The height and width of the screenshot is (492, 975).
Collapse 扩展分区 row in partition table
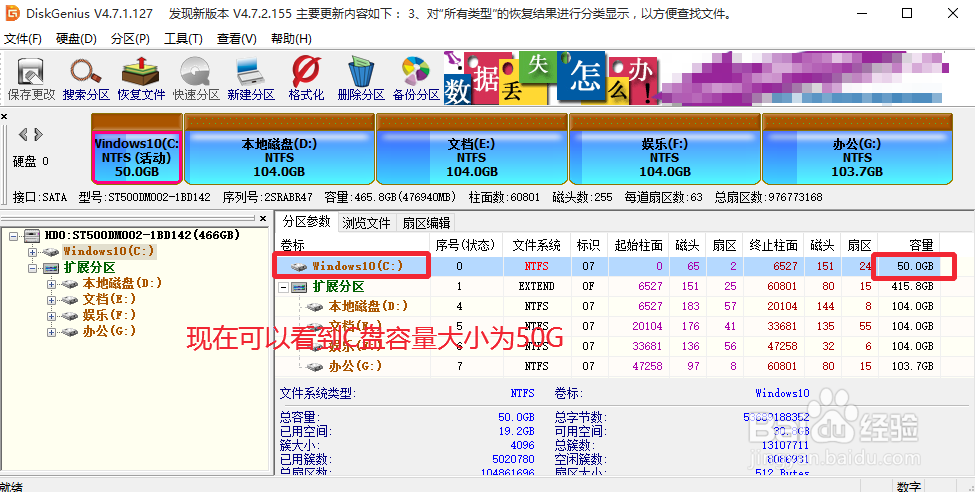[284, 287]
